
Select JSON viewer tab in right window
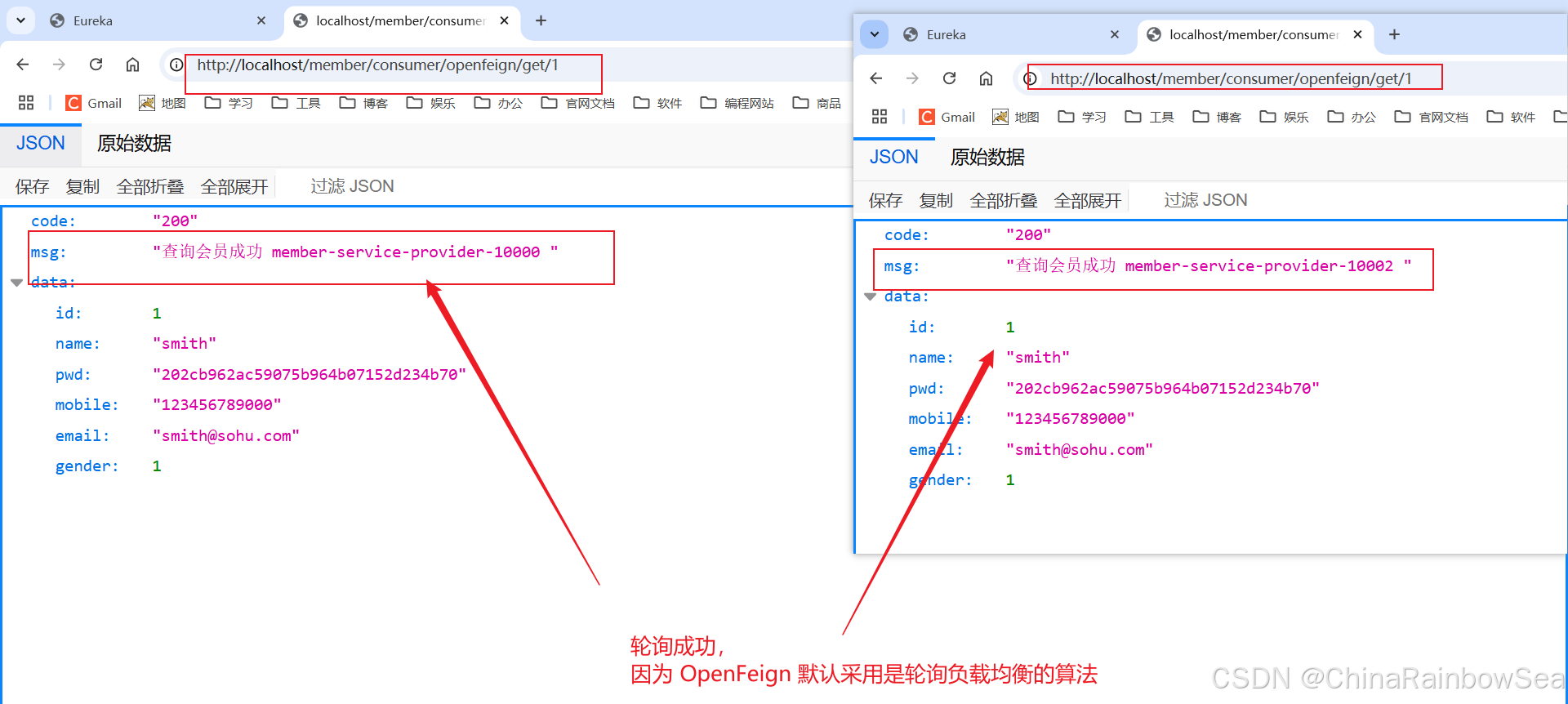click(894, 158)
